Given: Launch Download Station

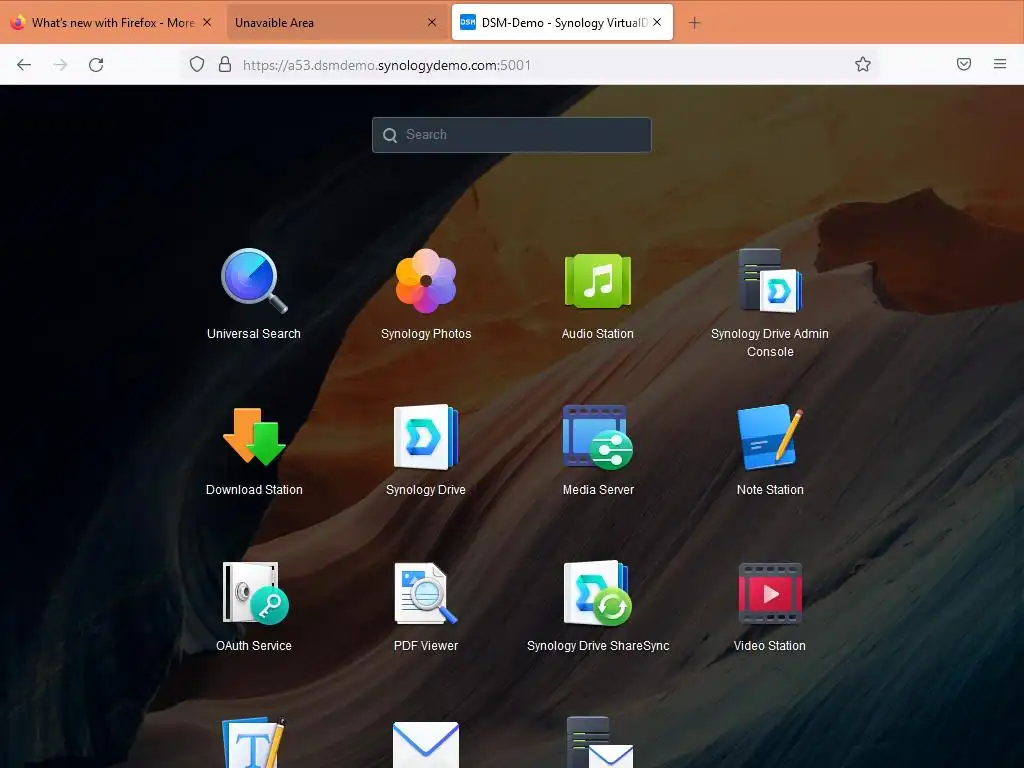Looking at the screenshot, I should [x=254, y=437].
